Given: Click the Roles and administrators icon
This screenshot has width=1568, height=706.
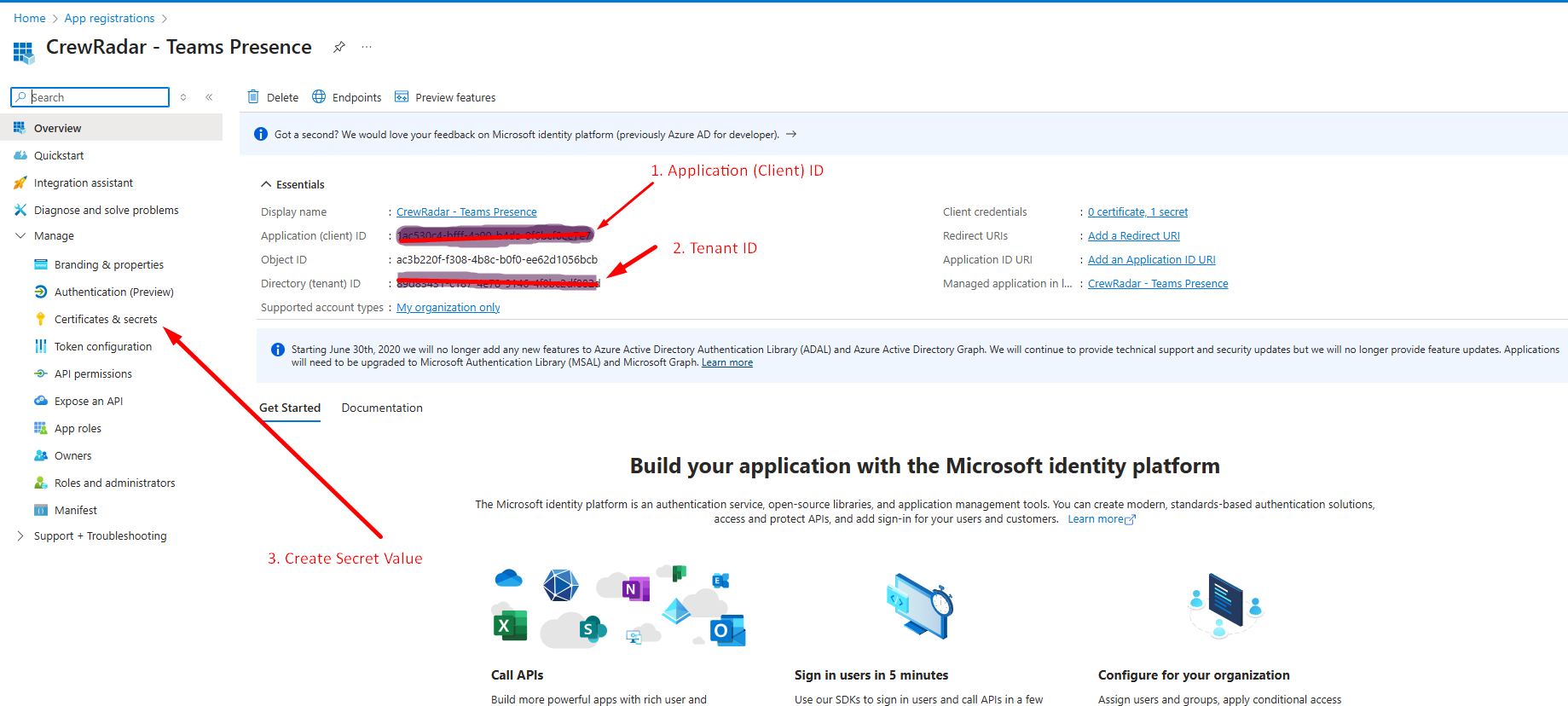Looking at the screenshot, I should (x=41, y=483).
